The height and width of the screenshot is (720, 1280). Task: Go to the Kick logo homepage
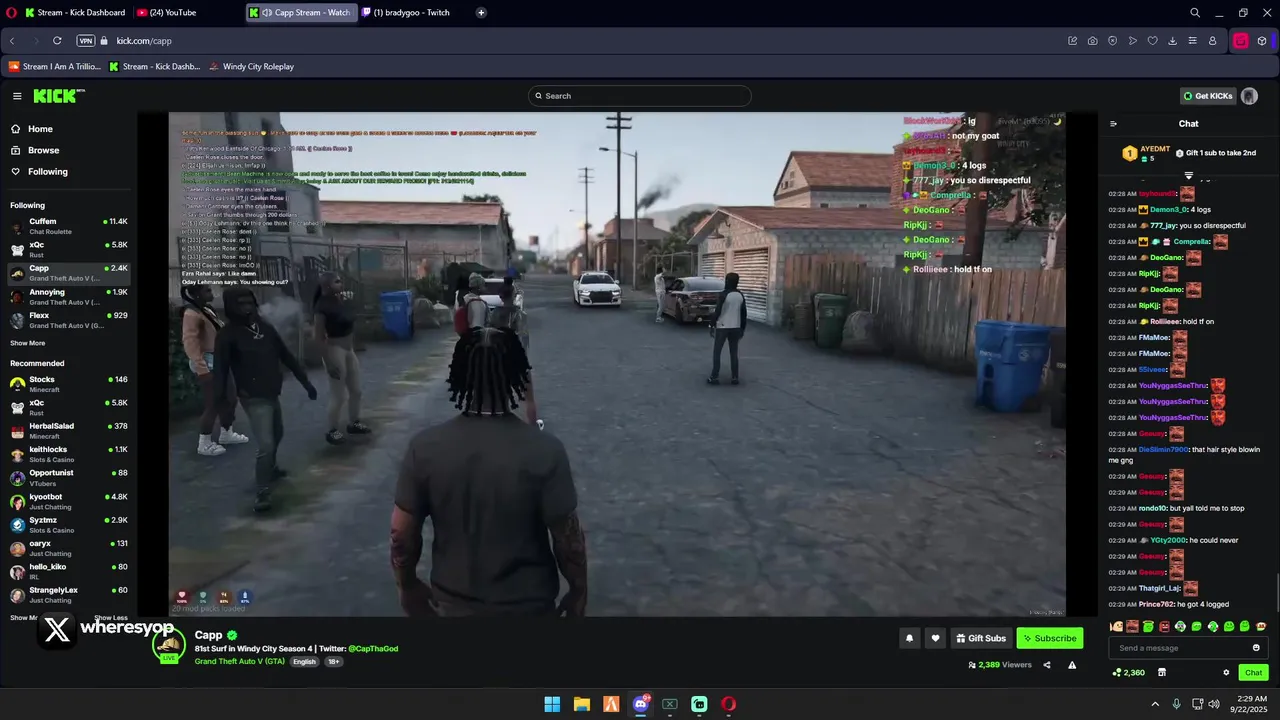pyautogui.click(x=59, y=96)
